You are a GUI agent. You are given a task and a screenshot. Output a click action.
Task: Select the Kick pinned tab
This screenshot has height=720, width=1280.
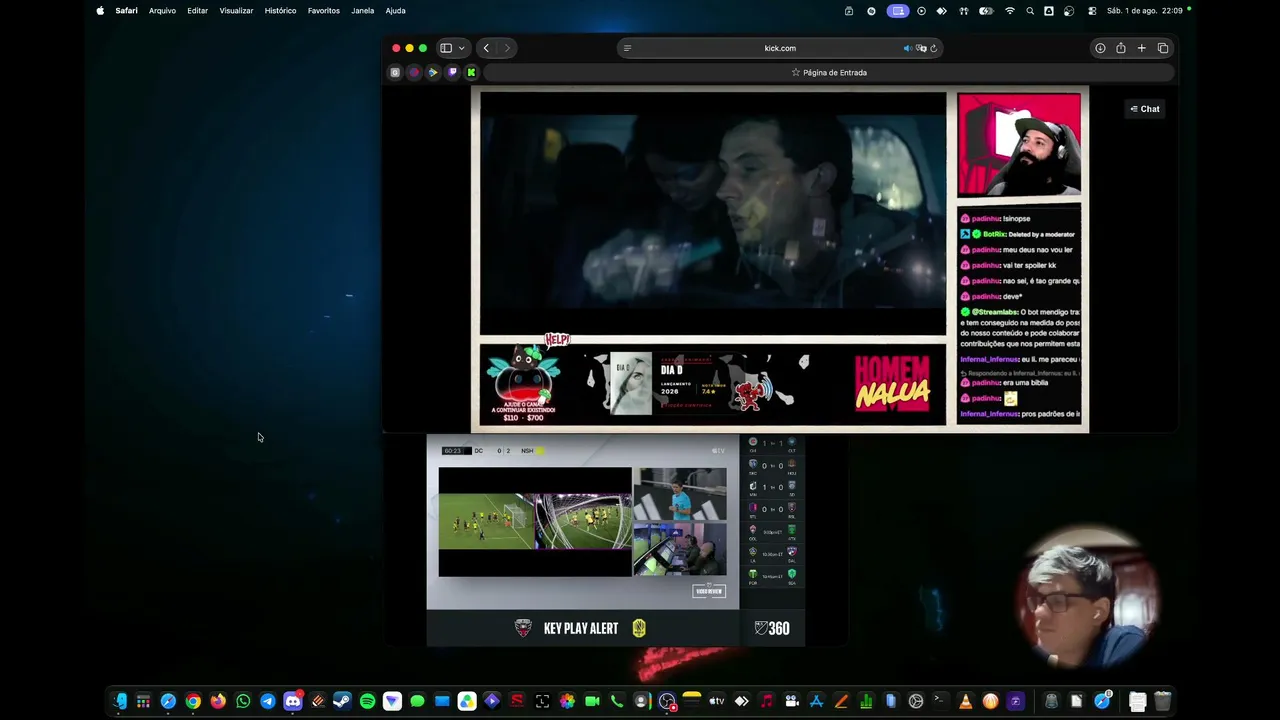471,72
